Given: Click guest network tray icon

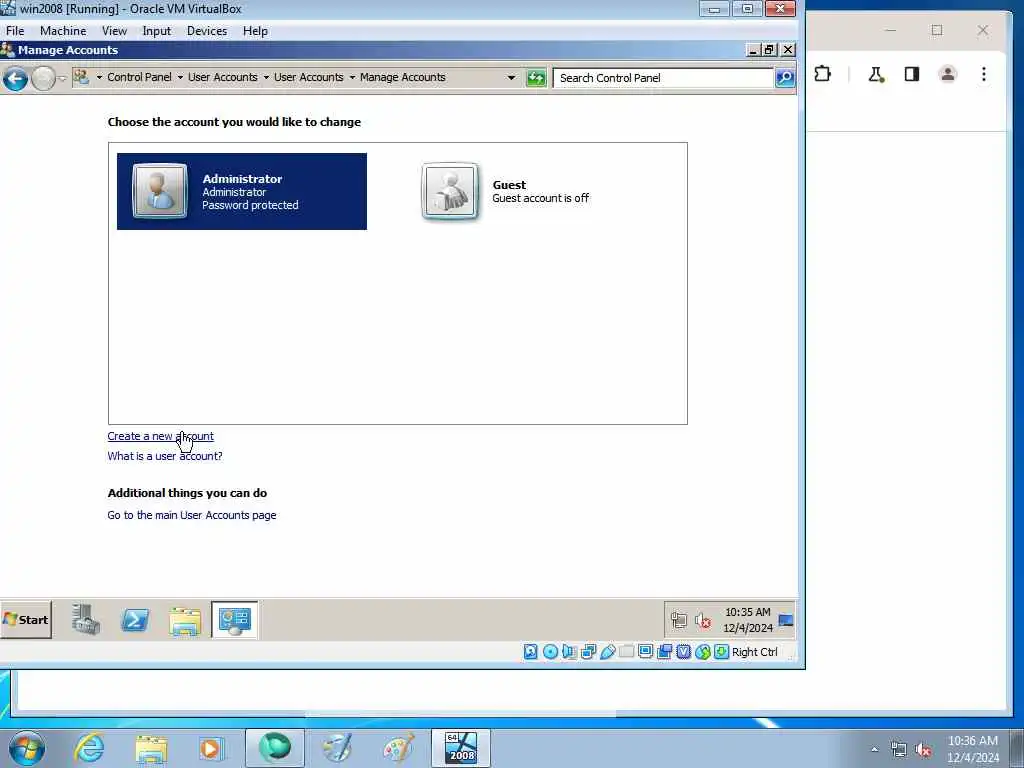Looking at the screenshot, I should click(679, 620).
